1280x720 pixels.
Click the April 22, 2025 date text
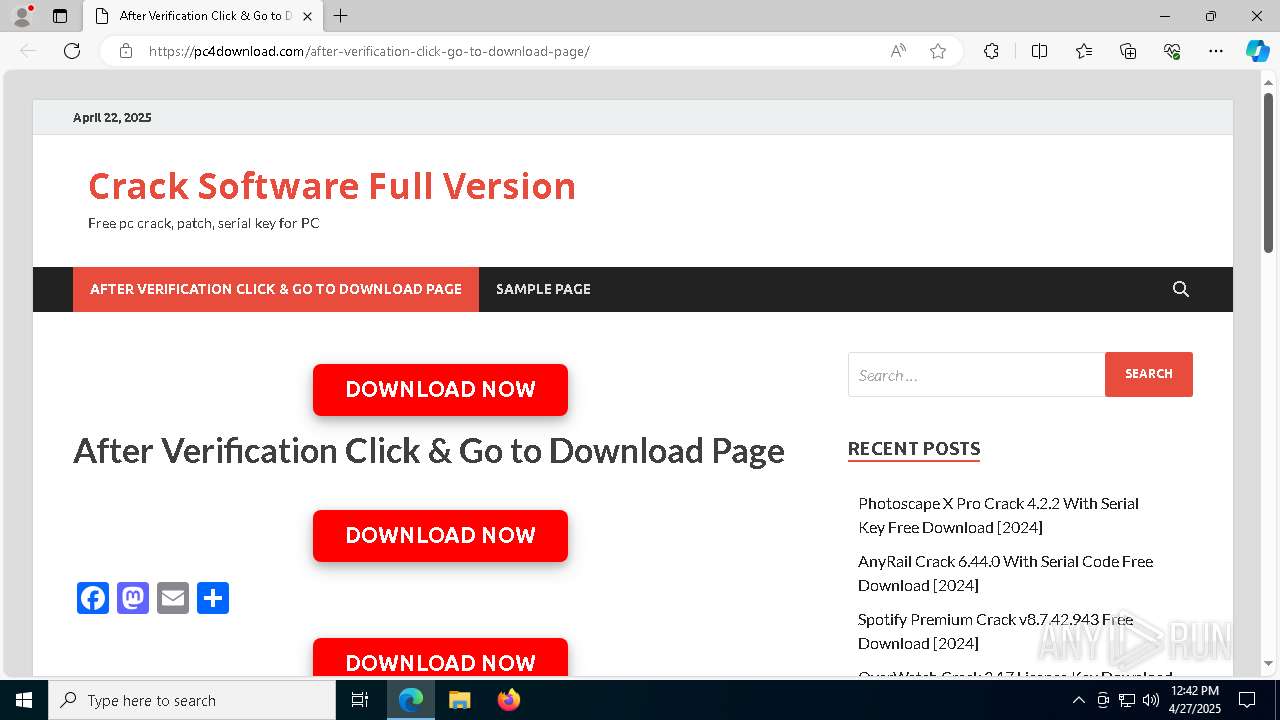pos(112,117)
